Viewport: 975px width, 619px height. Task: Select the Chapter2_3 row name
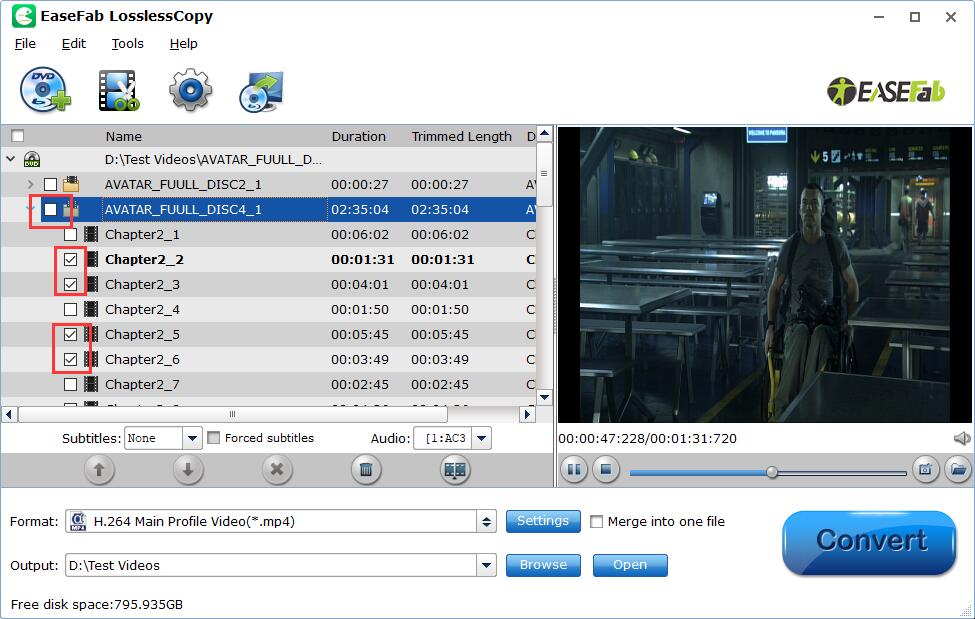point(142,284)
